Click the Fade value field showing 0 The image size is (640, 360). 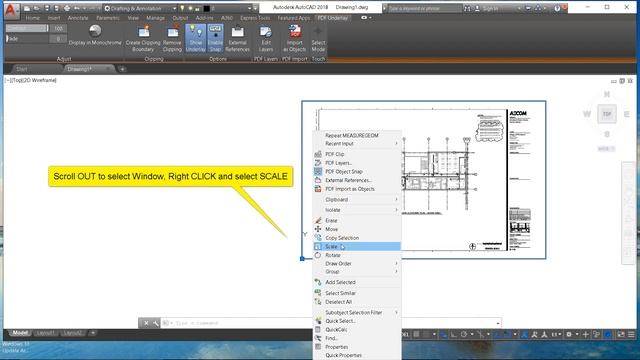tap(58, 39)
